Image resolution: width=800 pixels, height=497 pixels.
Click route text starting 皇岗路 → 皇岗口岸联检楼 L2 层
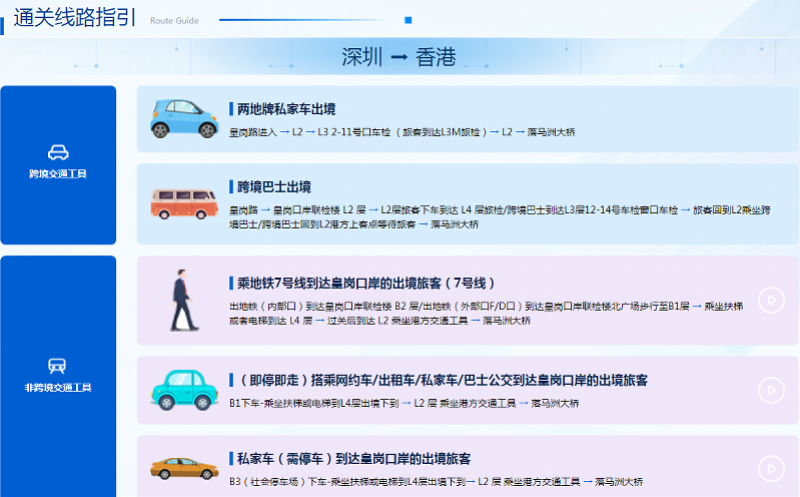coord(500,217)
